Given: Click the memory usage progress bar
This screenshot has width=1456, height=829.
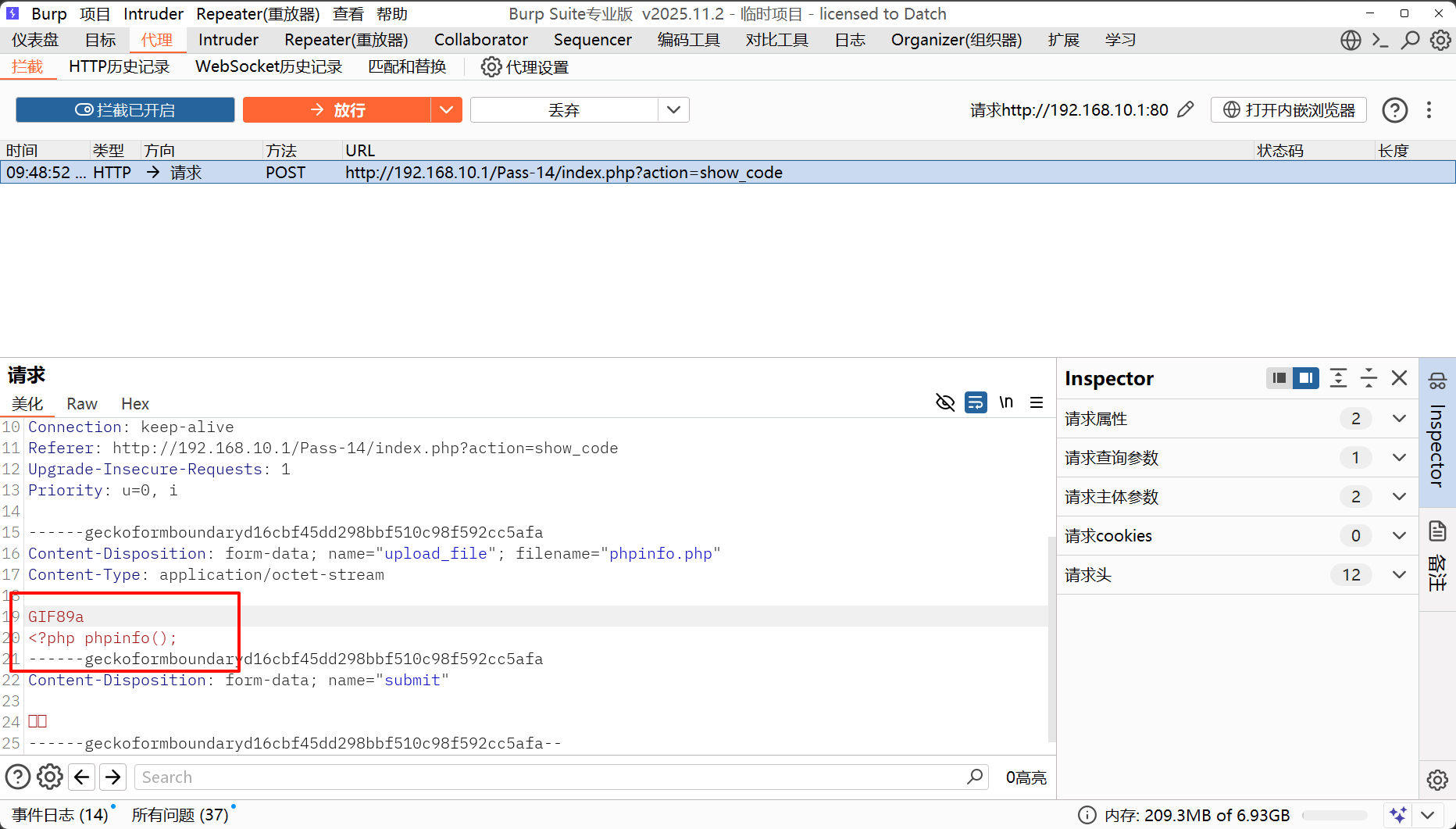Looking at the screenshot, I should click(1335, 815).
